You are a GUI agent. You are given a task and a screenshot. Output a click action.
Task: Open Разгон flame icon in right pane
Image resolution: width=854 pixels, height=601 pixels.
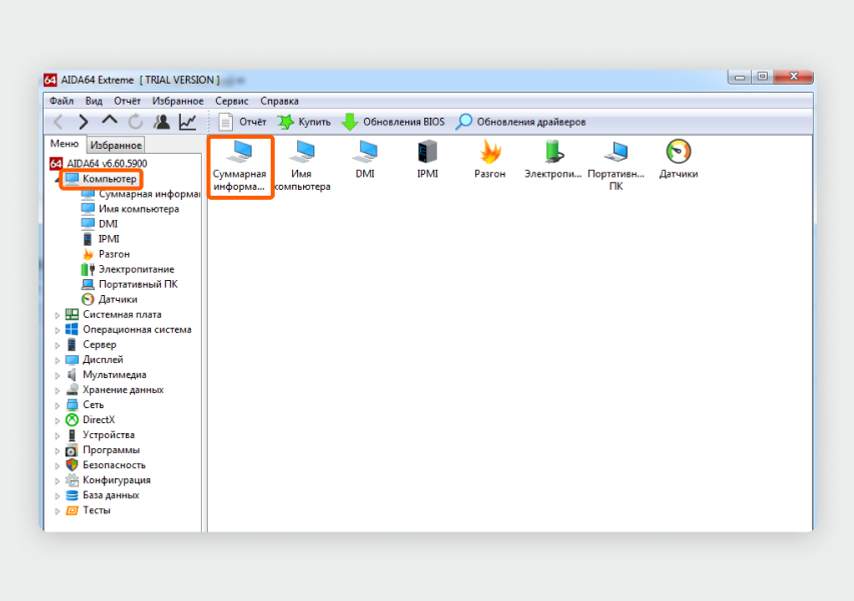click(490, 160)
